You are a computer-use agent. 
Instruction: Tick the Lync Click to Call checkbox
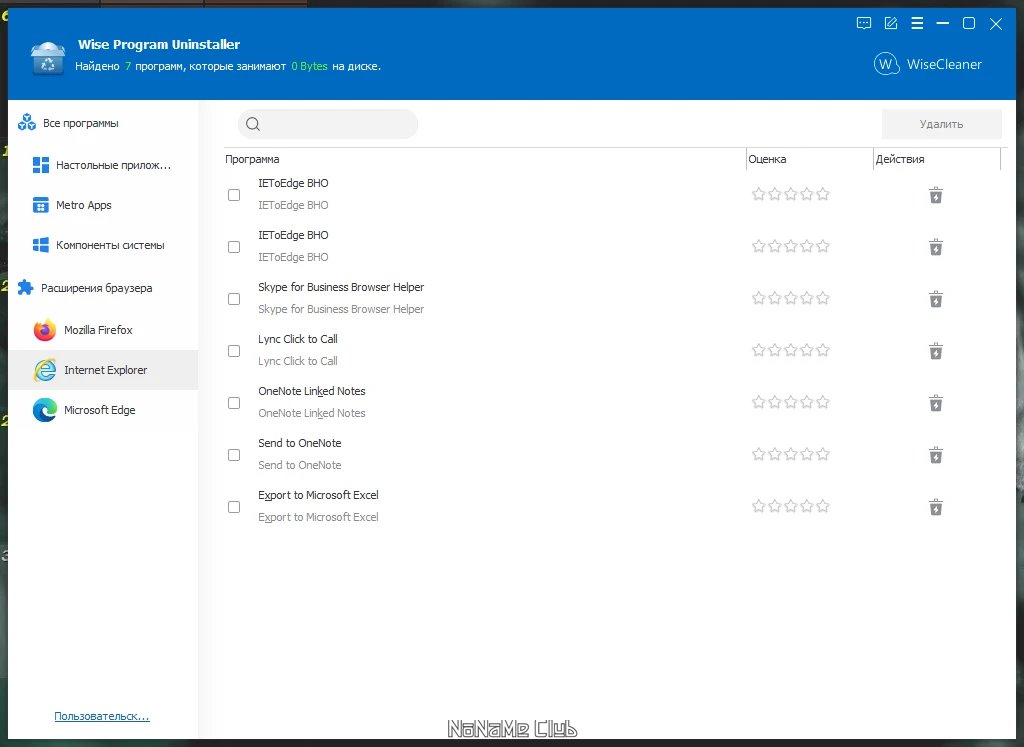point(234,351)
